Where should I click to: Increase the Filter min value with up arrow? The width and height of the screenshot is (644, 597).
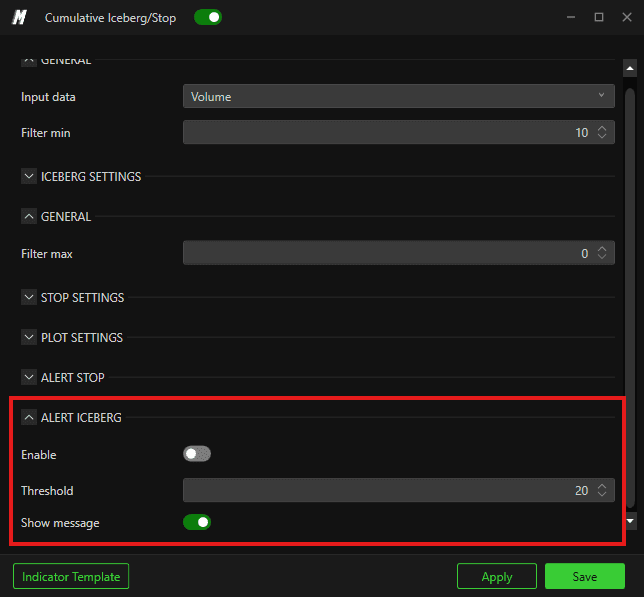[602, 128]
